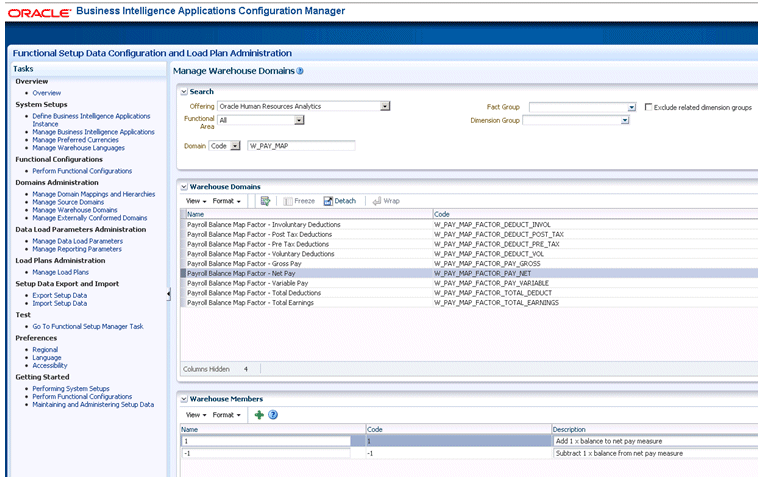Add a warehouse member with green plus icon
Image resolution: width=758 pixels, height=477 pixels.
pos(259,414)
